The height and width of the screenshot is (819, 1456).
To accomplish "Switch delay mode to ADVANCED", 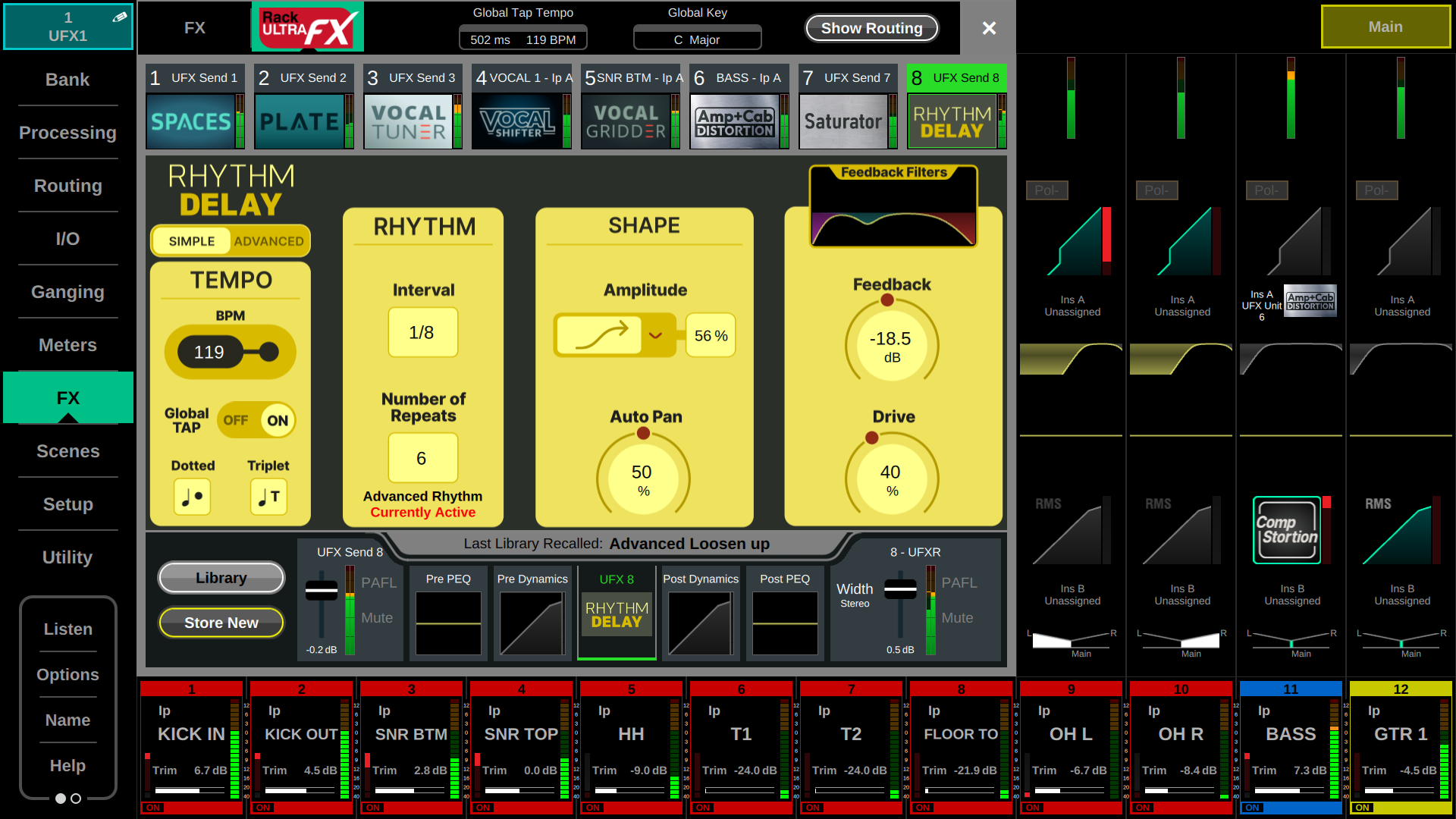I will (268, 241).
